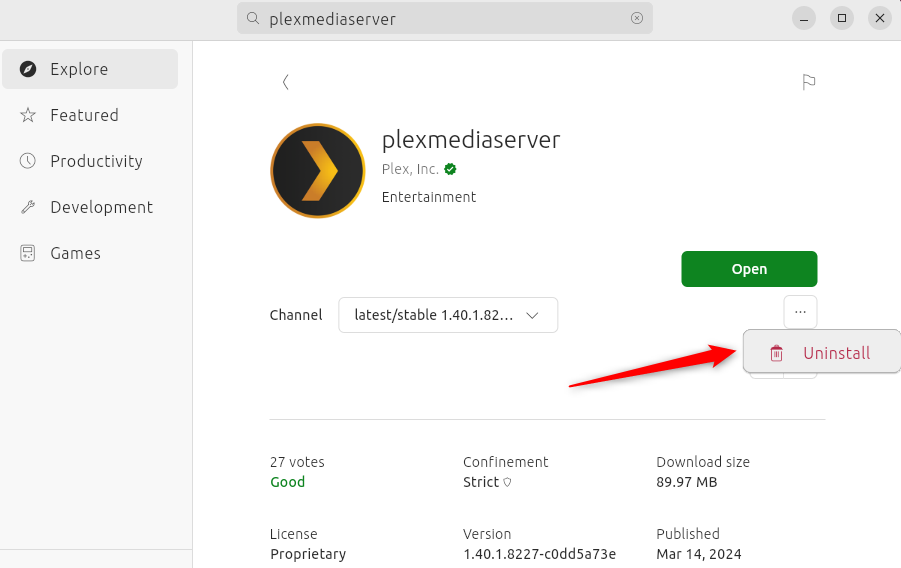Click the plexmediaserver app title
Screen dimensions: 901x568
(x=471, y=140)
